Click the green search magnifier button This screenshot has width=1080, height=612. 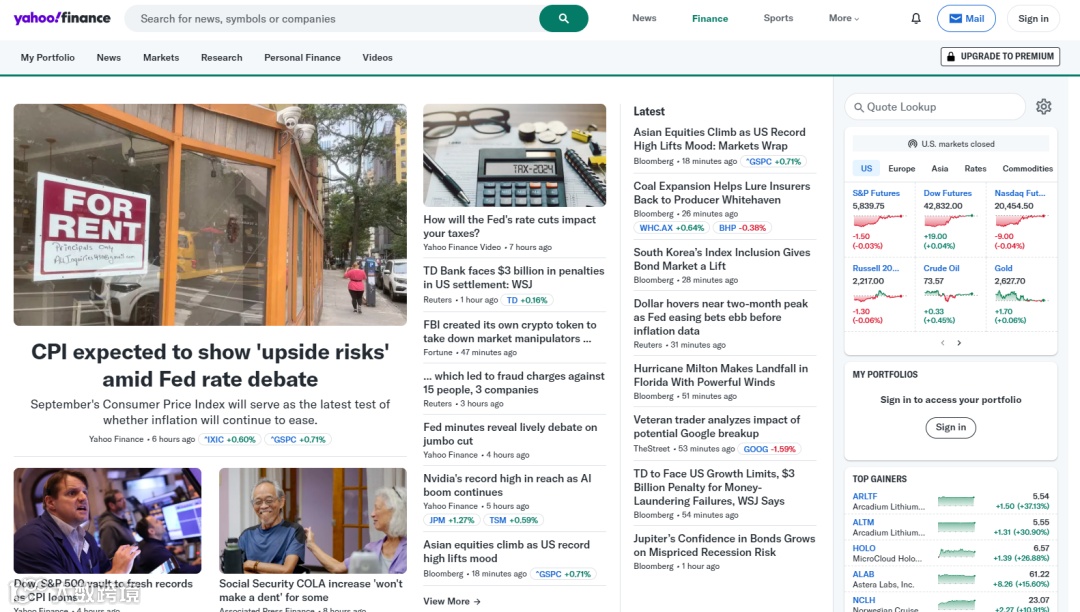(563, 19)
